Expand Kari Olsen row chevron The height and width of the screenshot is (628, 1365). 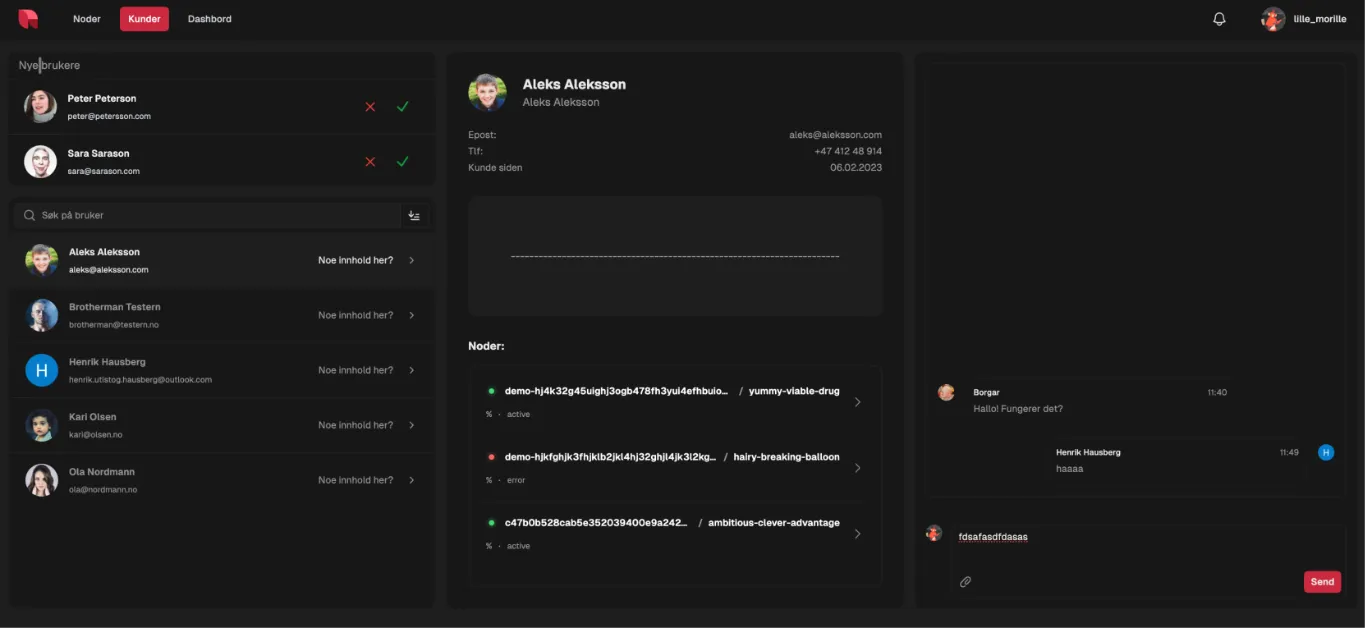(412, 425)
